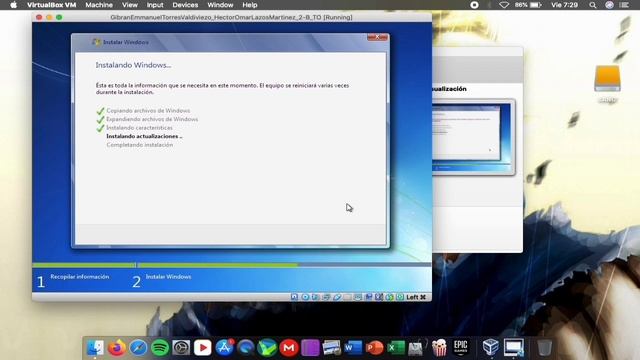The width and height of the screenshot is (640, 360).
Task: Open the orange external drive on desktop
Action: [607, 78]
